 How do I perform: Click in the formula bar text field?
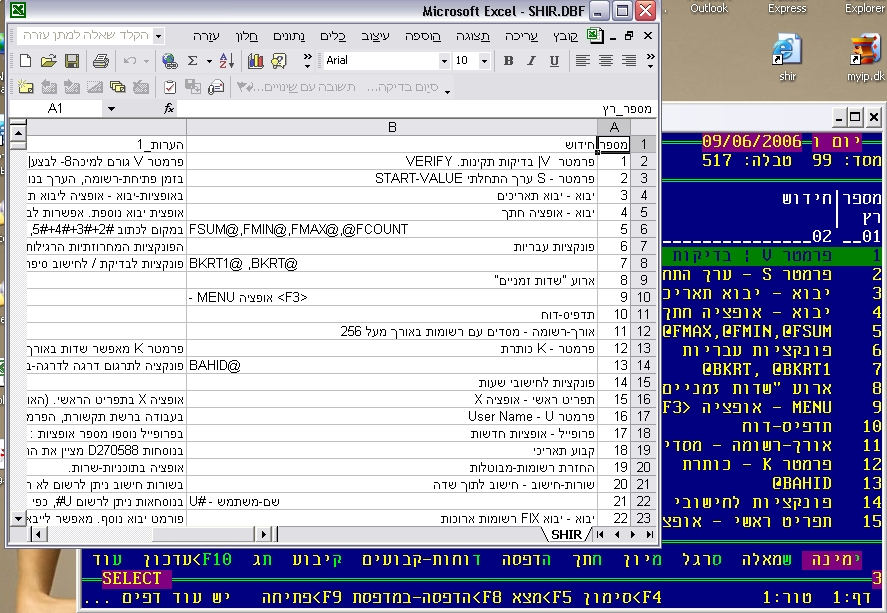(x=400, y=108)
